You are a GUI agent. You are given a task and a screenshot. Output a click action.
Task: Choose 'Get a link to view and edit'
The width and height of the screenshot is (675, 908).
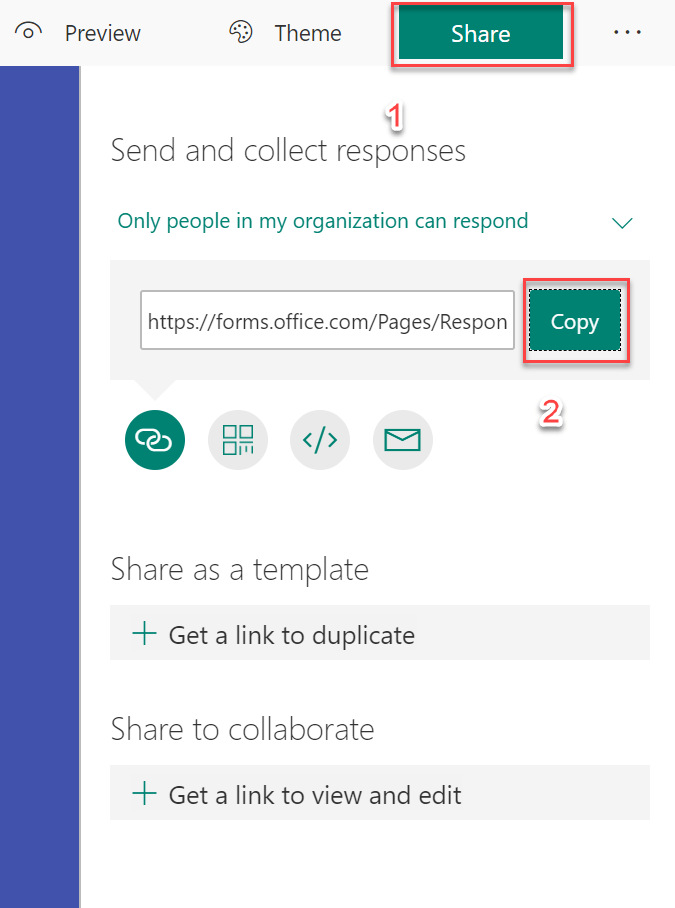(x=315, y=795)
